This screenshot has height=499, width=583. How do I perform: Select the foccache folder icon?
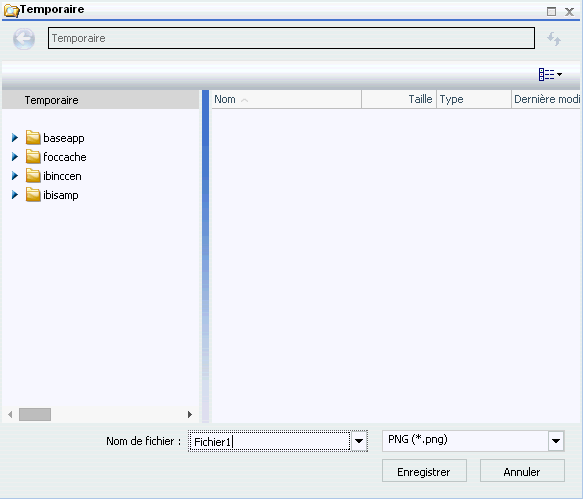[33, 157]
